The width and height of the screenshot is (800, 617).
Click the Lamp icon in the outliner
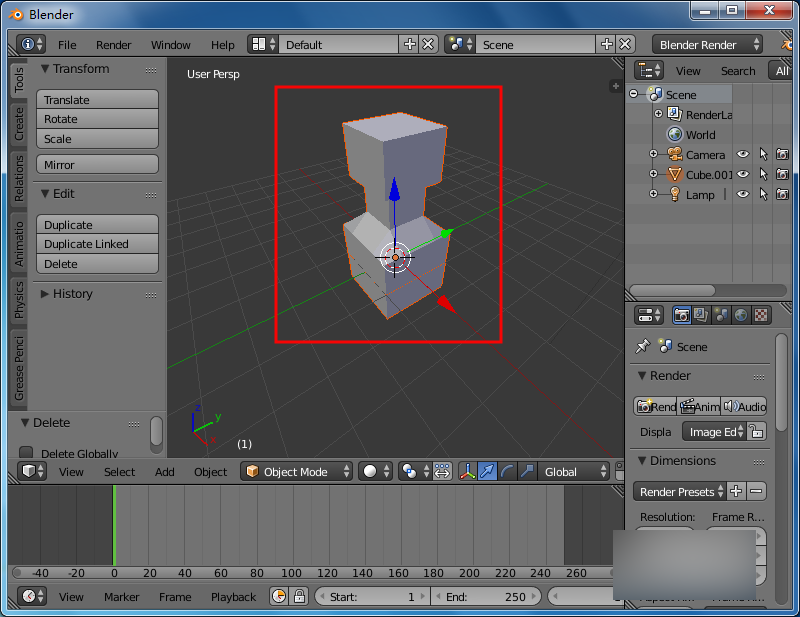pos(675,194)
